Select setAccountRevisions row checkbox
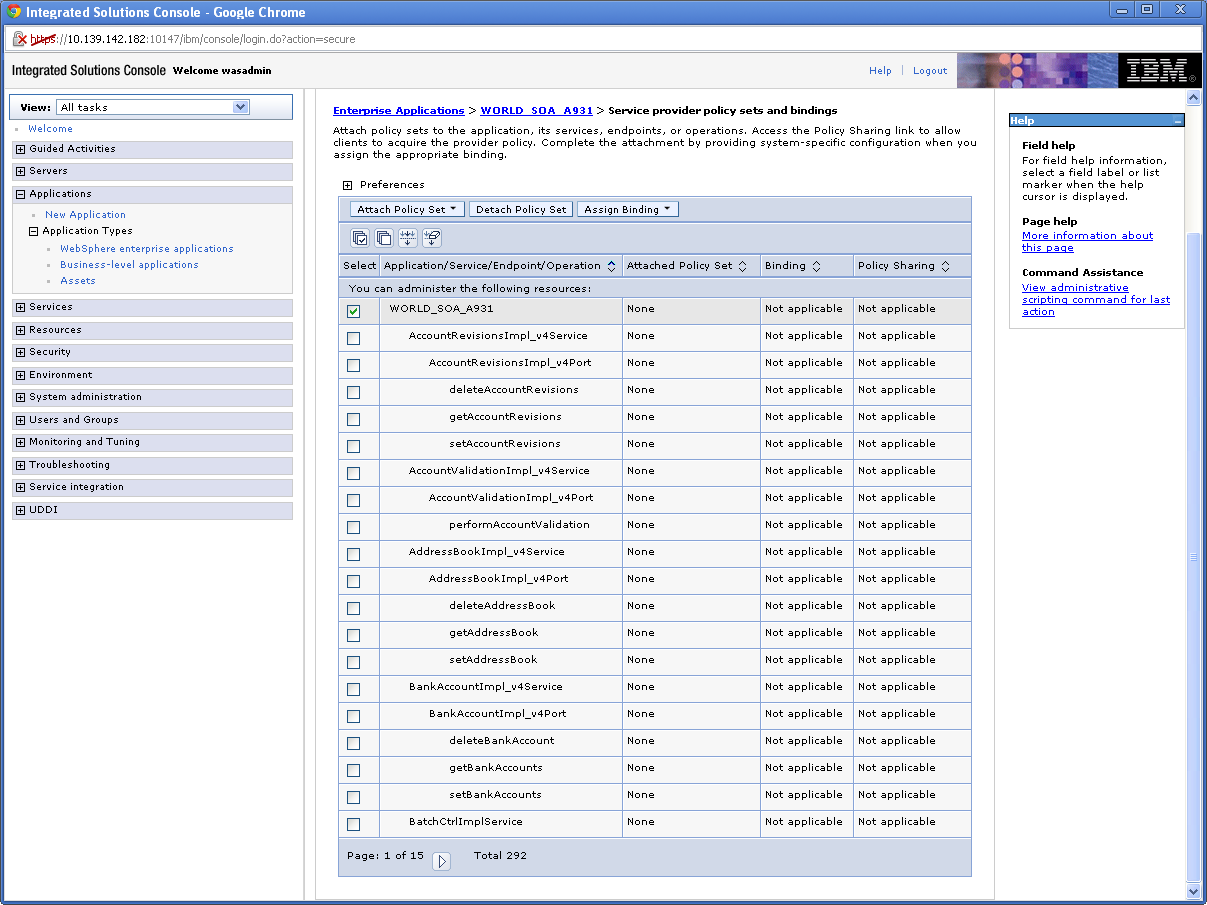Image resolution: width=1207 pixels, height=905 pixels. pyautogui.click(x=353, y=446)
